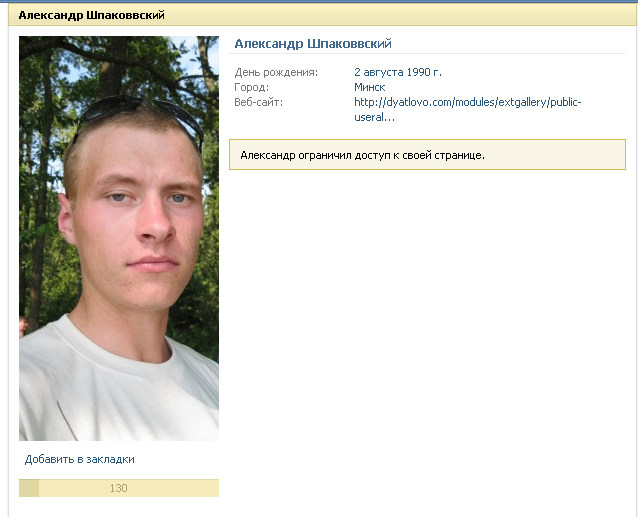638x517 pixels.
Task: Click the trees background in profile photo
Action: [41, 122]
